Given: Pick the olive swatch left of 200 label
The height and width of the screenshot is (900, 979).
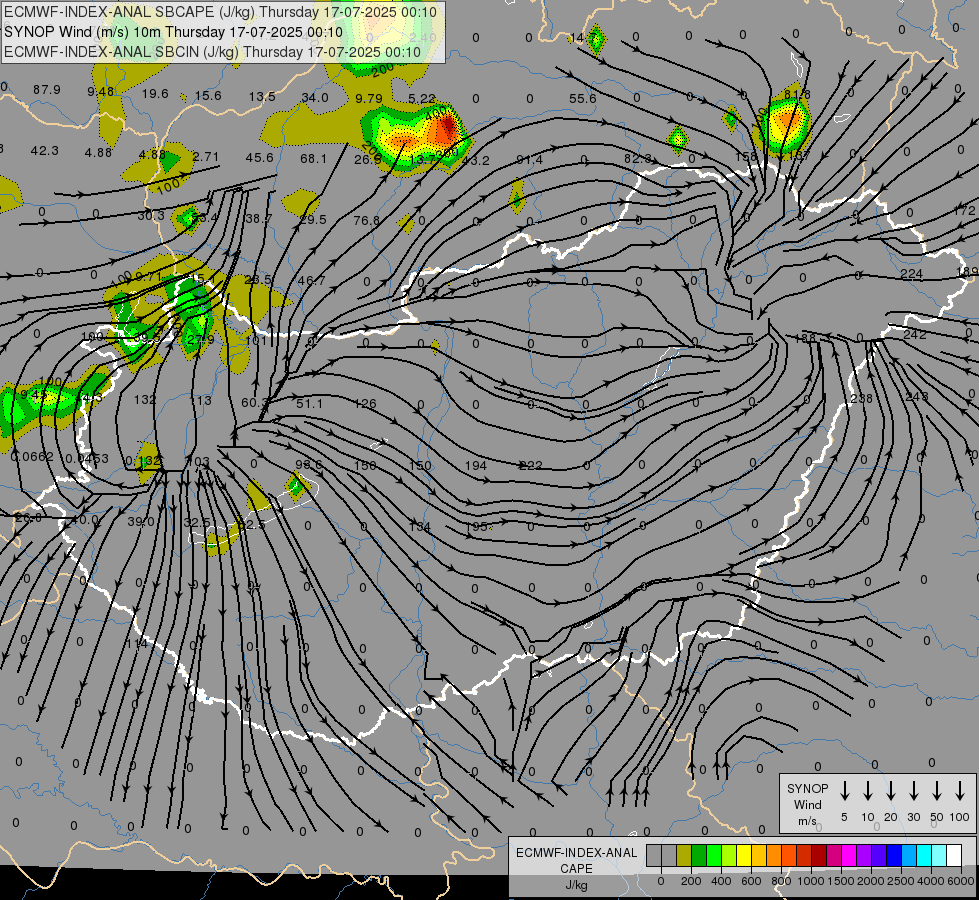Looking at the screenshot, I should (684, 855).
